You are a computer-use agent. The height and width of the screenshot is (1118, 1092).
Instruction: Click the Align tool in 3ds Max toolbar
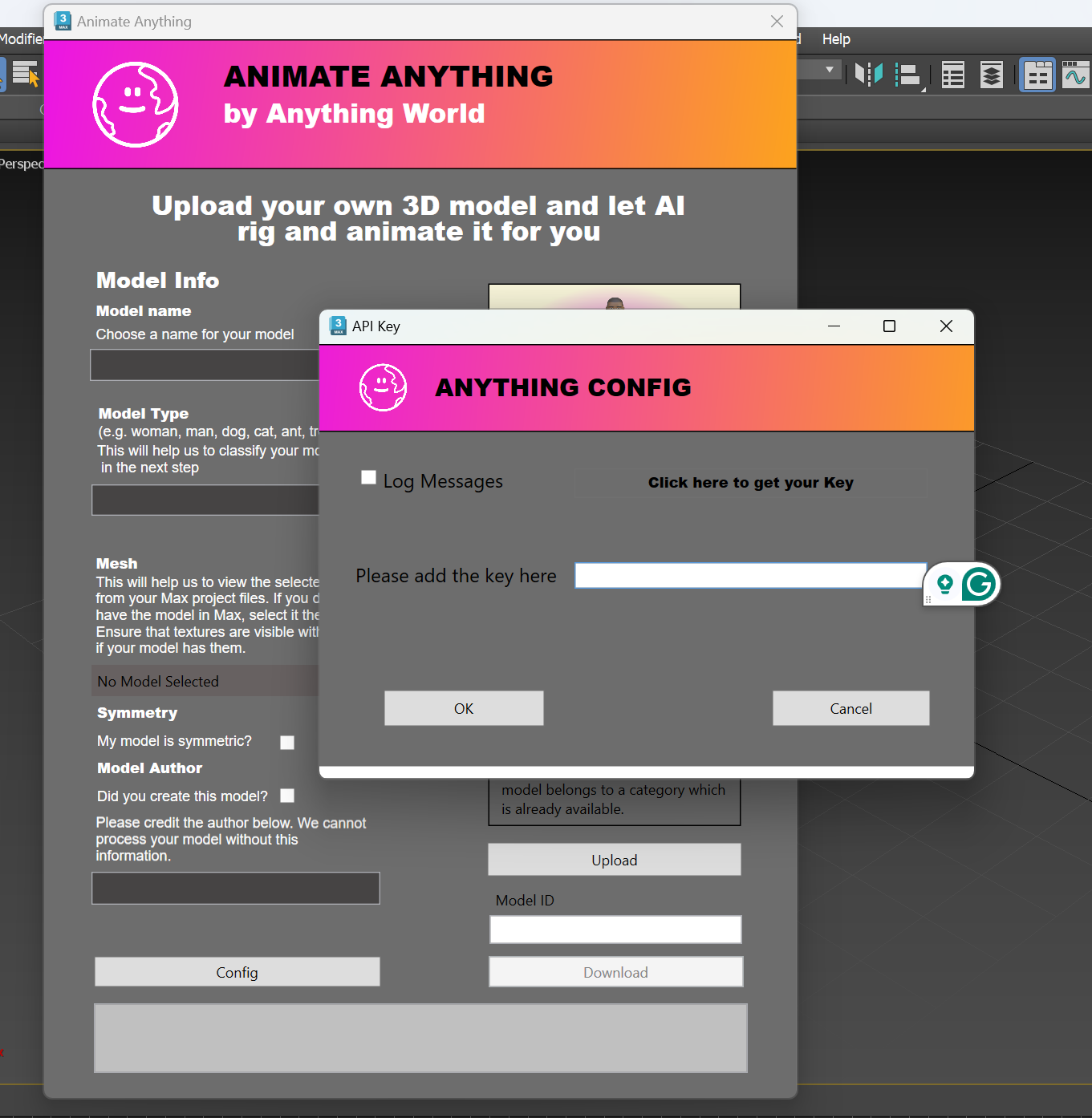tap(909, 75)
